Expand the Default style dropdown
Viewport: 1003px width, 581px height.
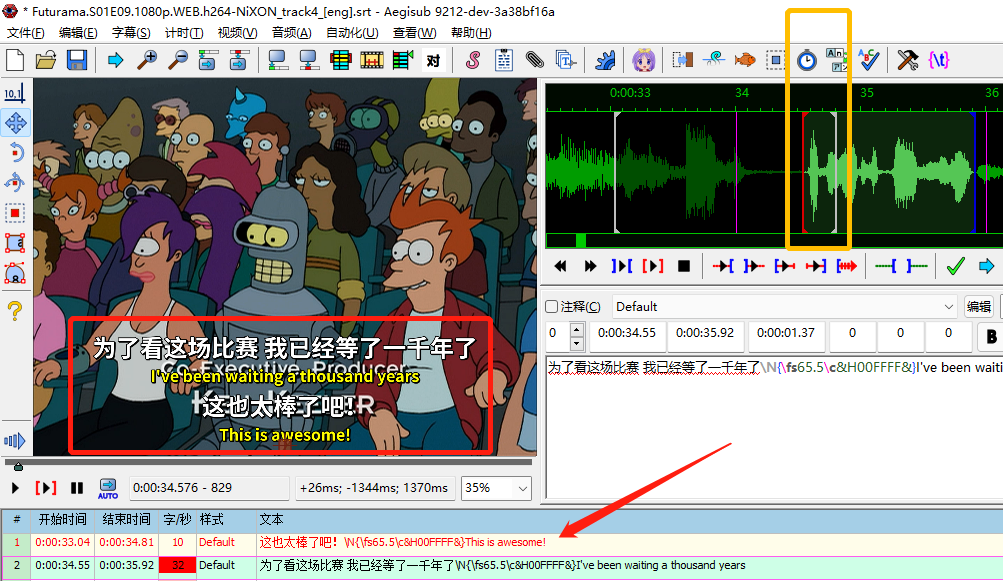click(x=948, y=307)
